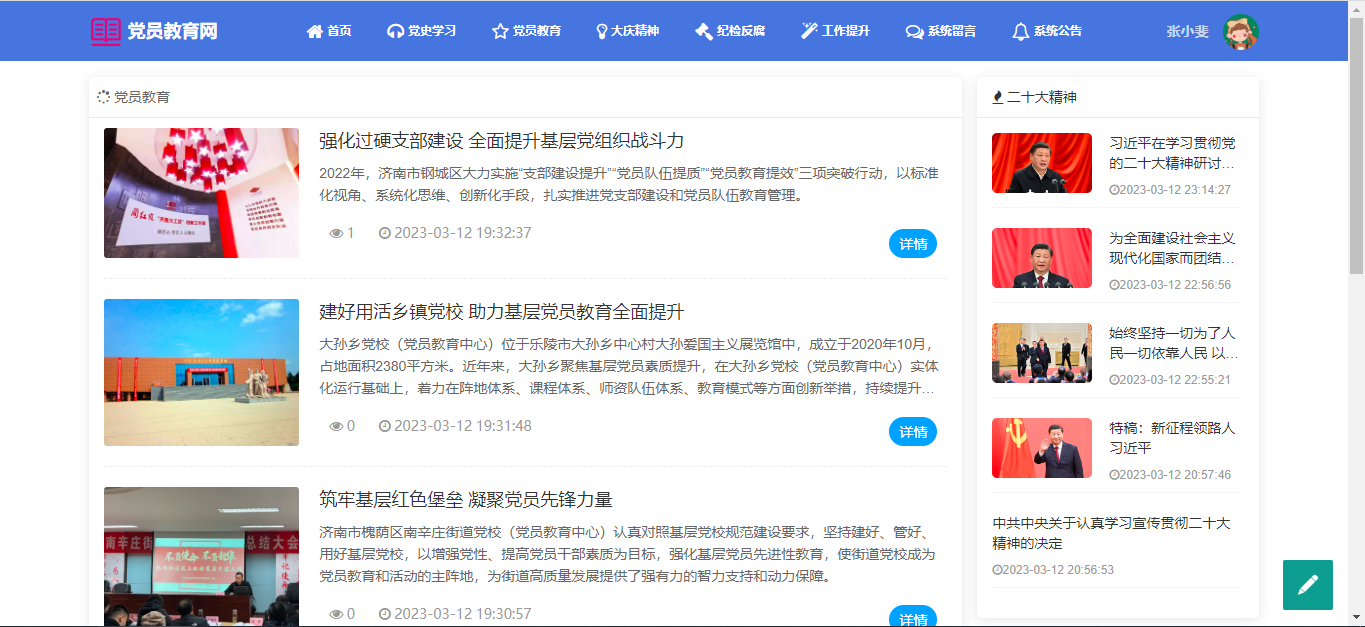Click summary text starting 济南市槐荫区南辛庄街道党校

629,555
